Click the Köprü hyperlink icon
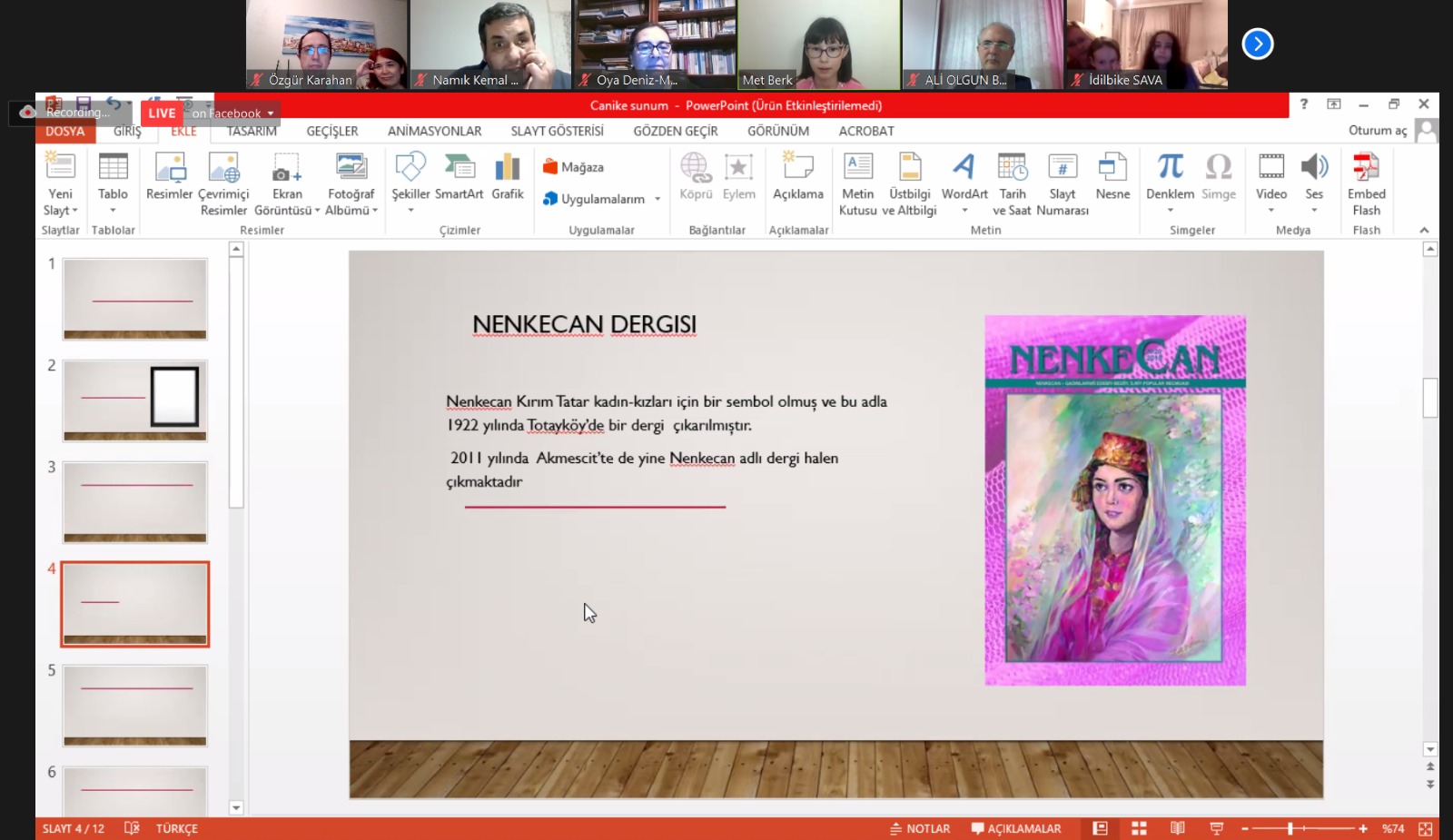 click(696, 176)
